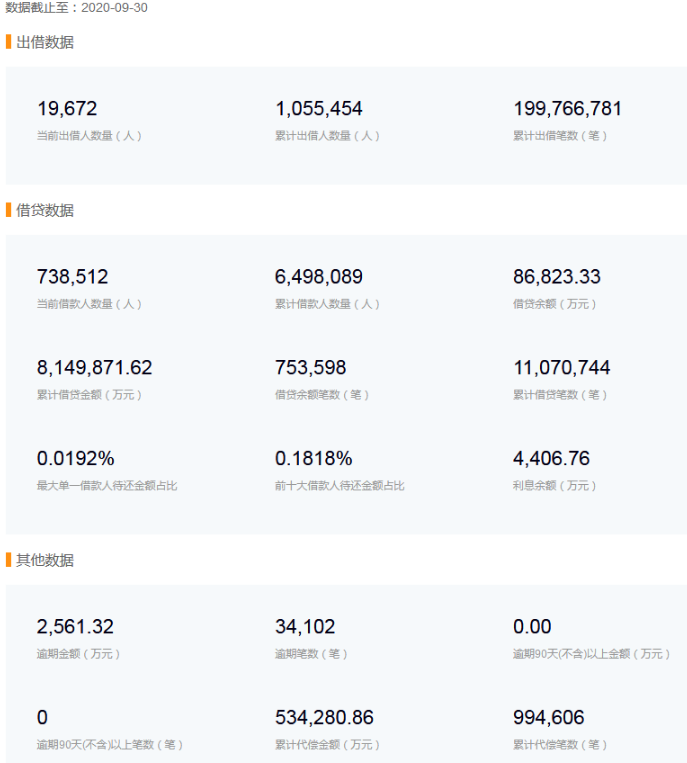Click the 累计出借人数量 value 1,055,454
687x763 pixels.
319,109
